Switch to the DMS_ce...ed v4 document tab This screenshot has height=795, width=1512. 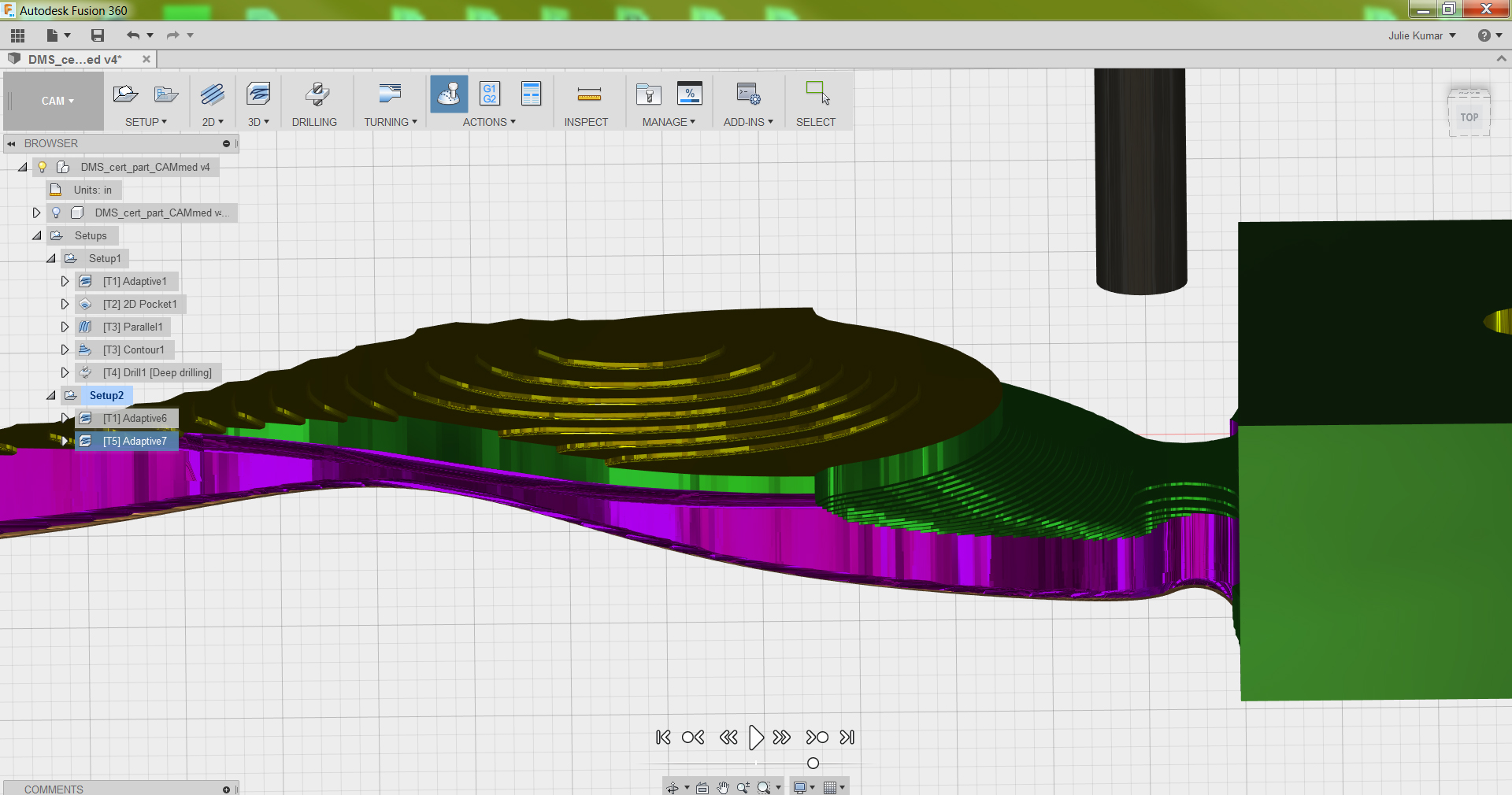click(x=75, y=59)
